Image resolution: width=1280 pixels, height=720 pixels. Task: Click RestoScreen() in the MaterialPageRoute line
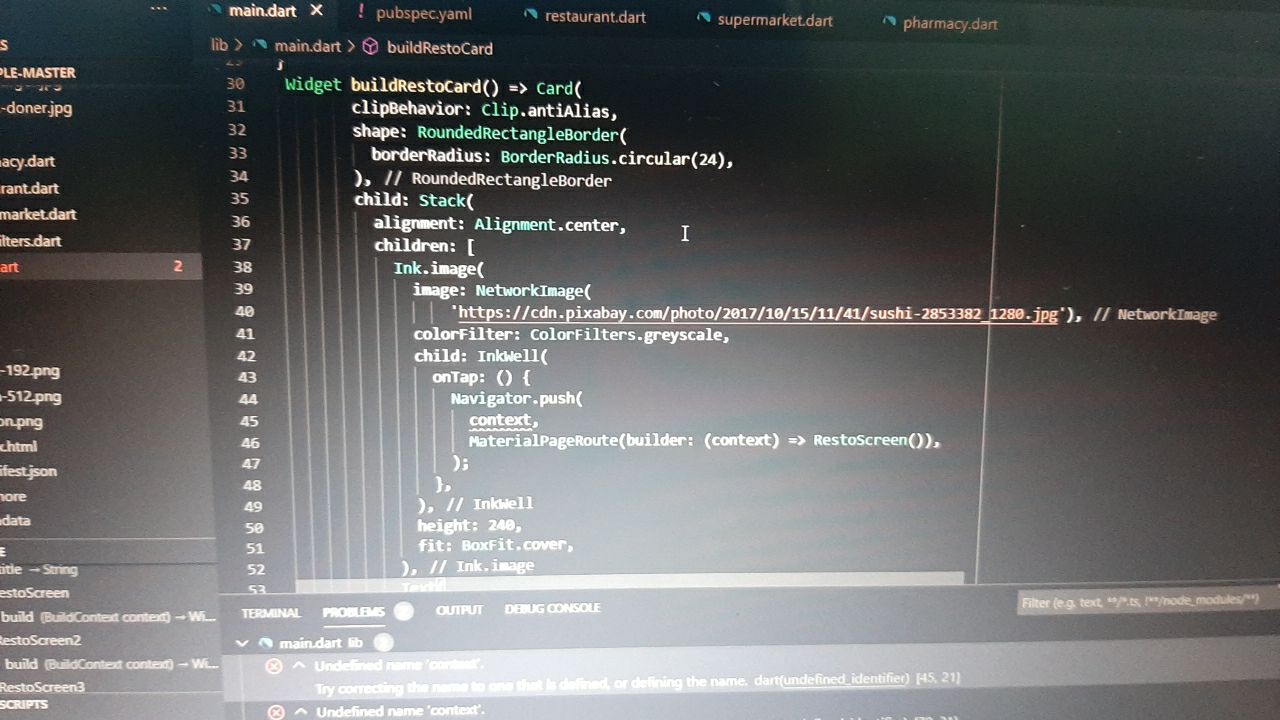pos(871,440)
